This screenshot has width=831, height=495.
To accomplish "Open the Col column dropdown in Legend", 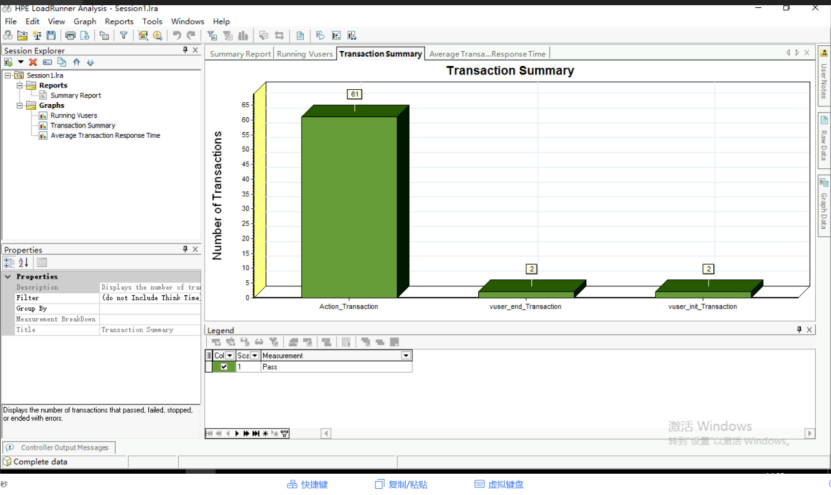I will 229,356.
